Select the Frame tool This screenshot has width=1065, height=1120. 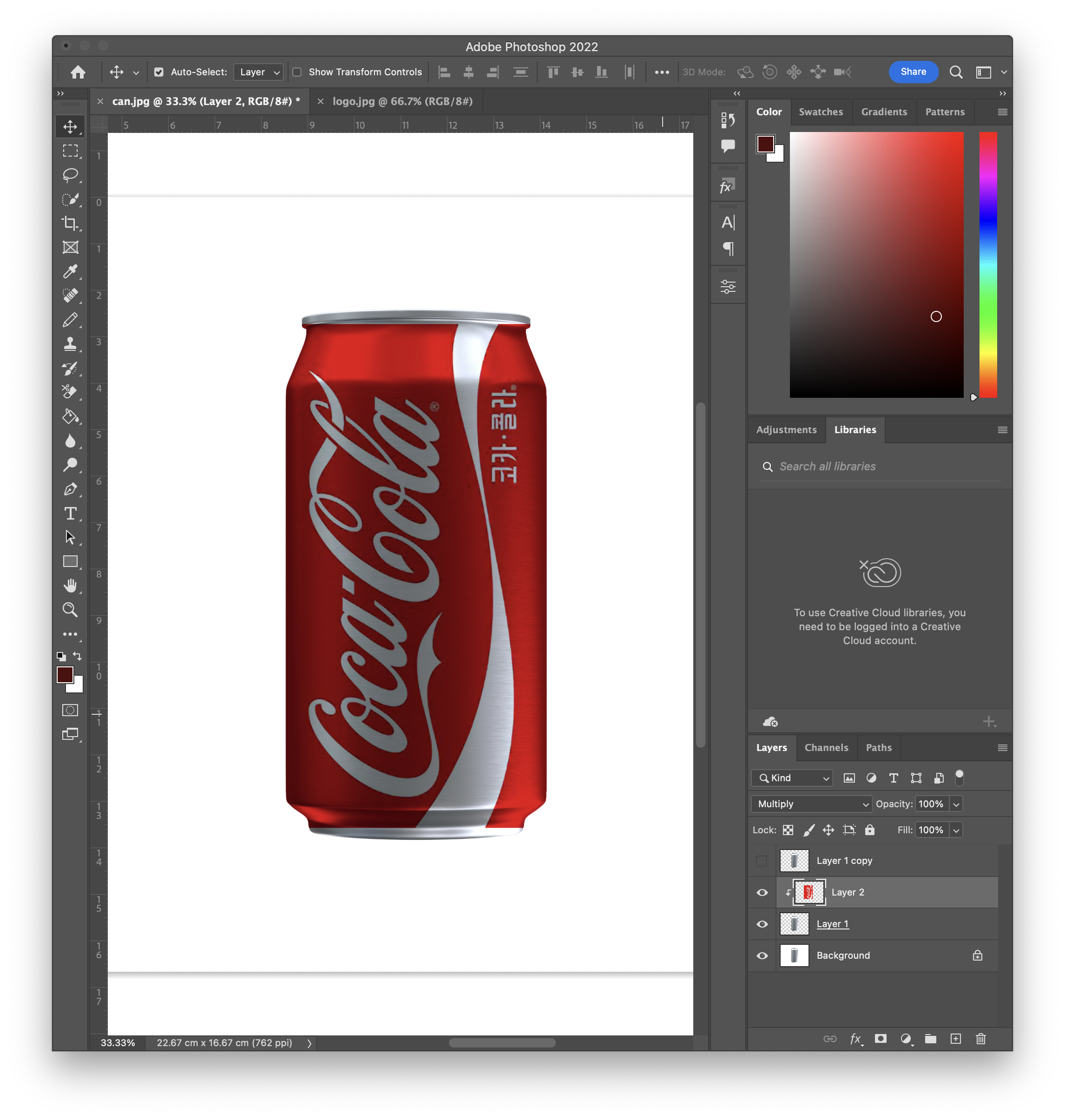70,248
